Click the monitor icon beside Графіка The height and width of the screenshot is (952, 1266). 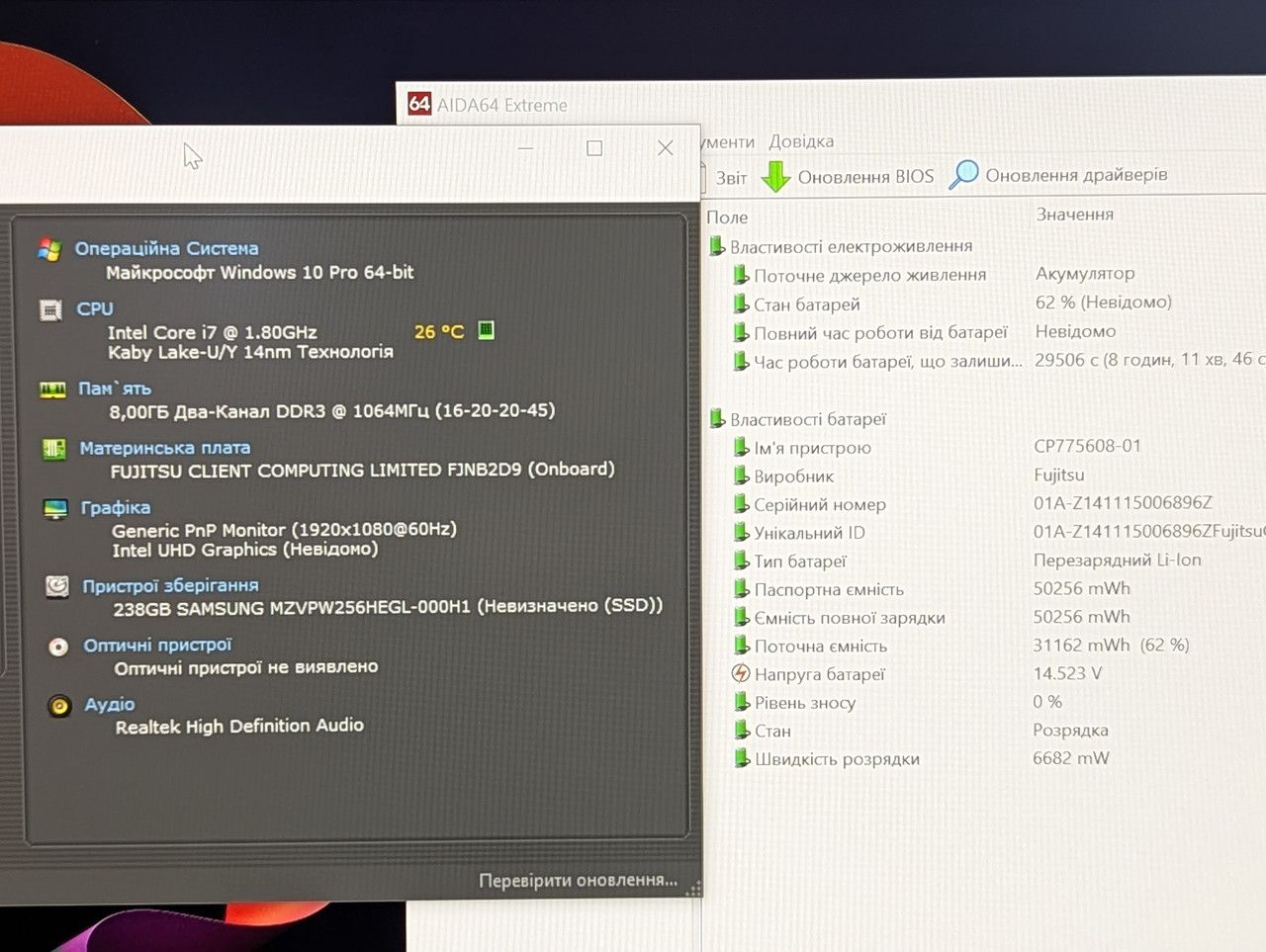tap(55, 509)
